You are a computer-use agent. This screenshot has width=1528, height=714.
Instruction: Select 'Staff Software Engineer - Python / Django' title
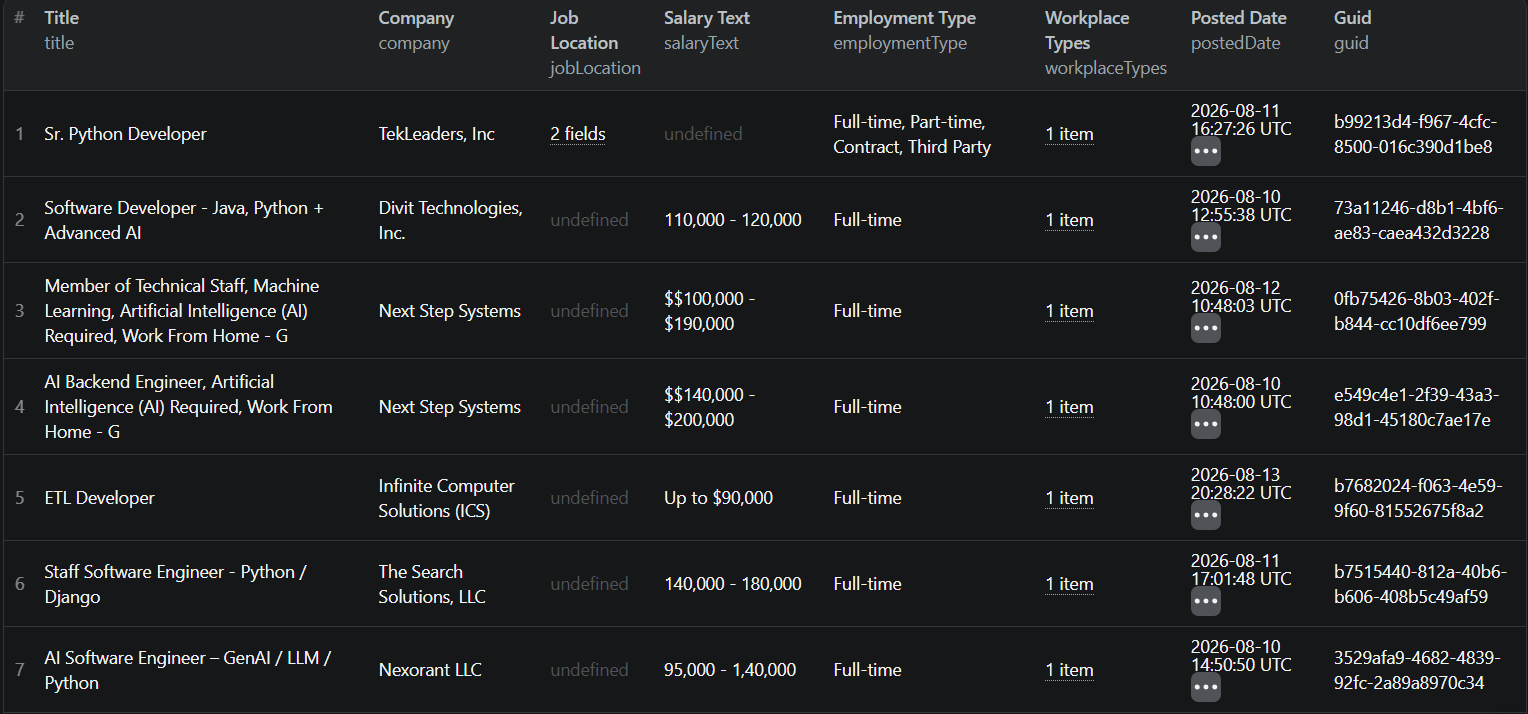175,584
